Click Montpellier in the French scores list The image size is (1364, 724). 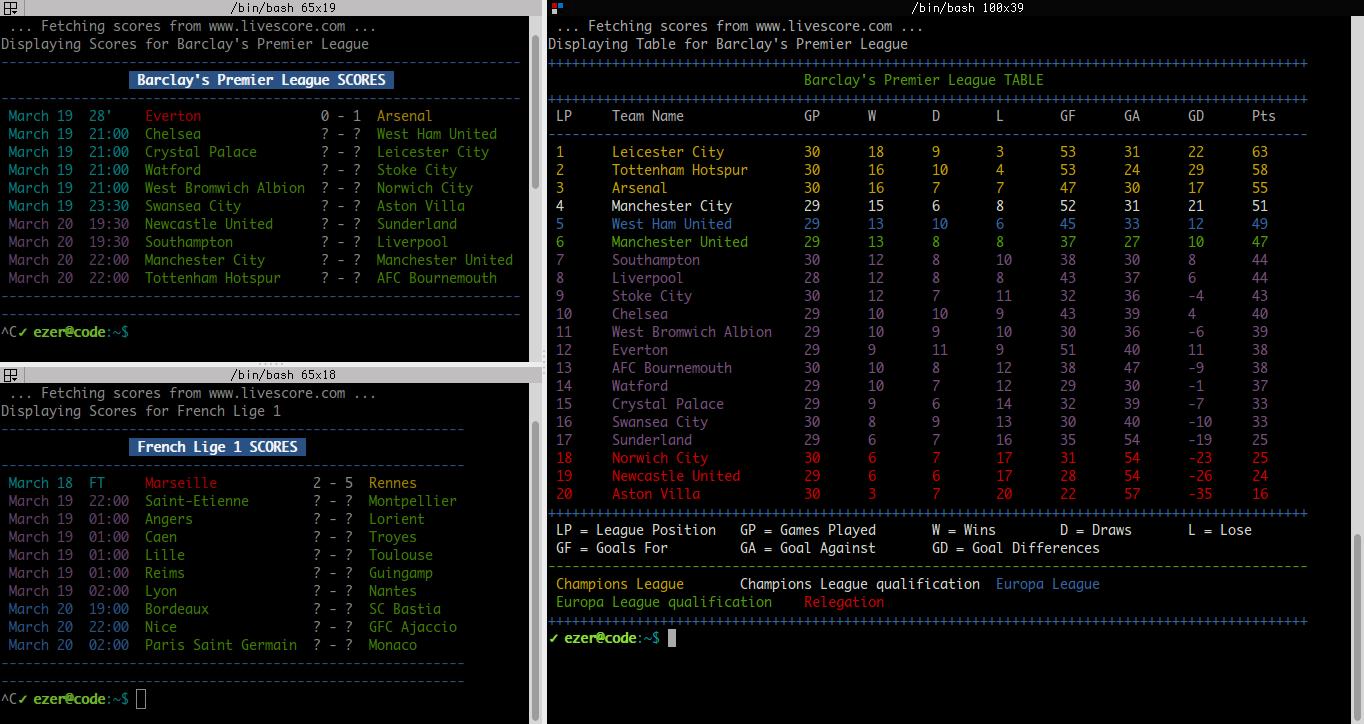413,501
